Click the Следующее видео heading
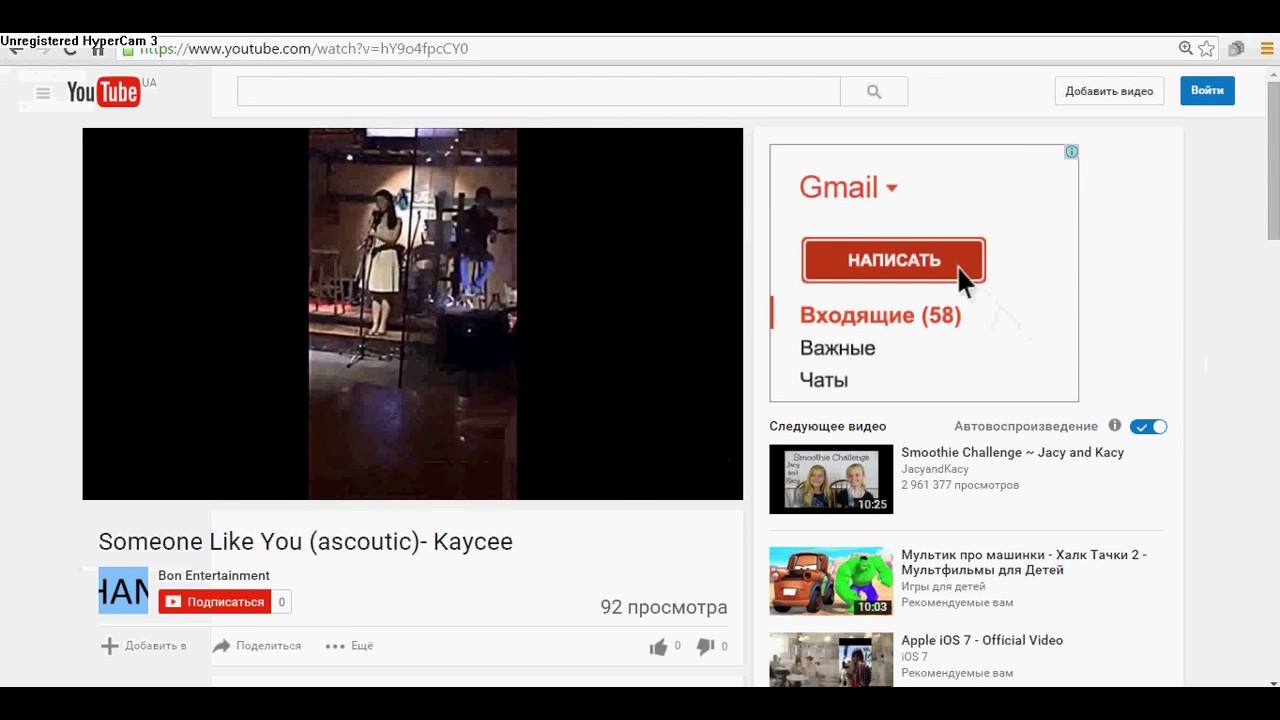Screen dimensions: 1280x720 click(x=828, y=426)
